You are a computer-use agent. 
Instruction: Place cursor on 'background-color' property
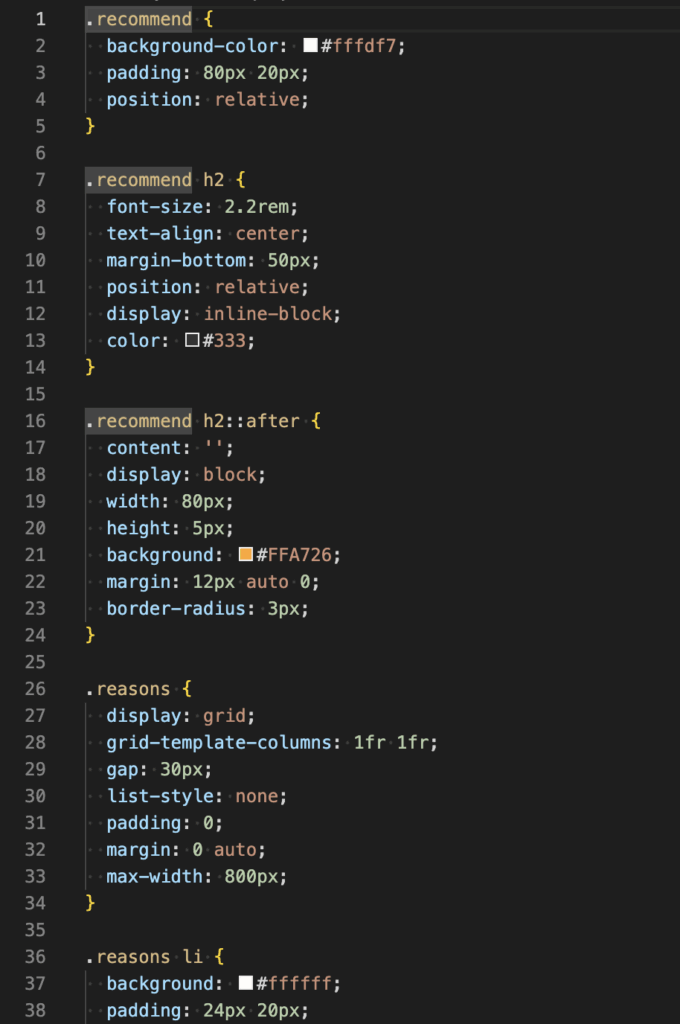[x=193, y=46]
